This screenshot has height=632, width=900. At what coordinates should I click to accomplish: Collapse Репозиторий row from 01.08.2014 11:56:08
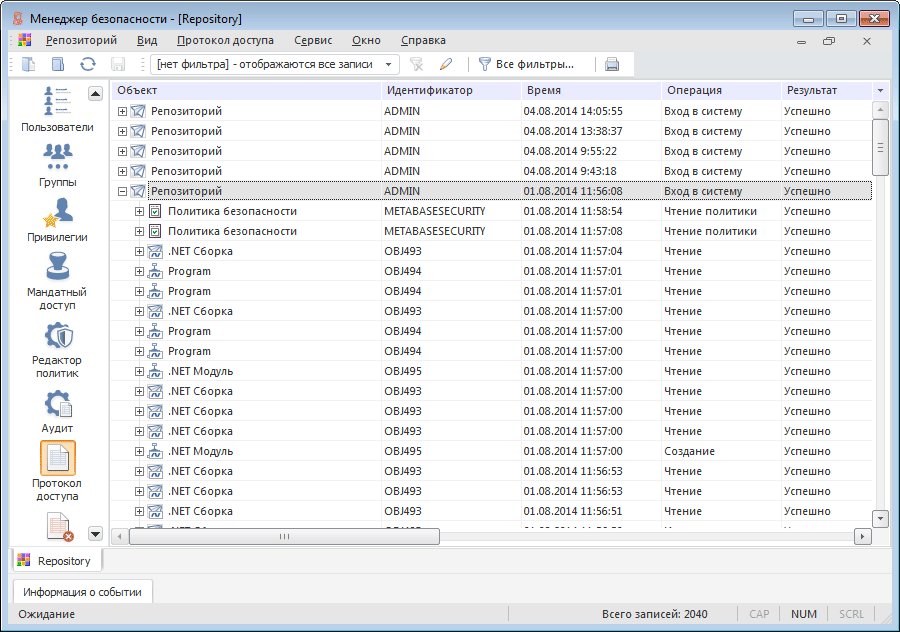click(122, 191)
